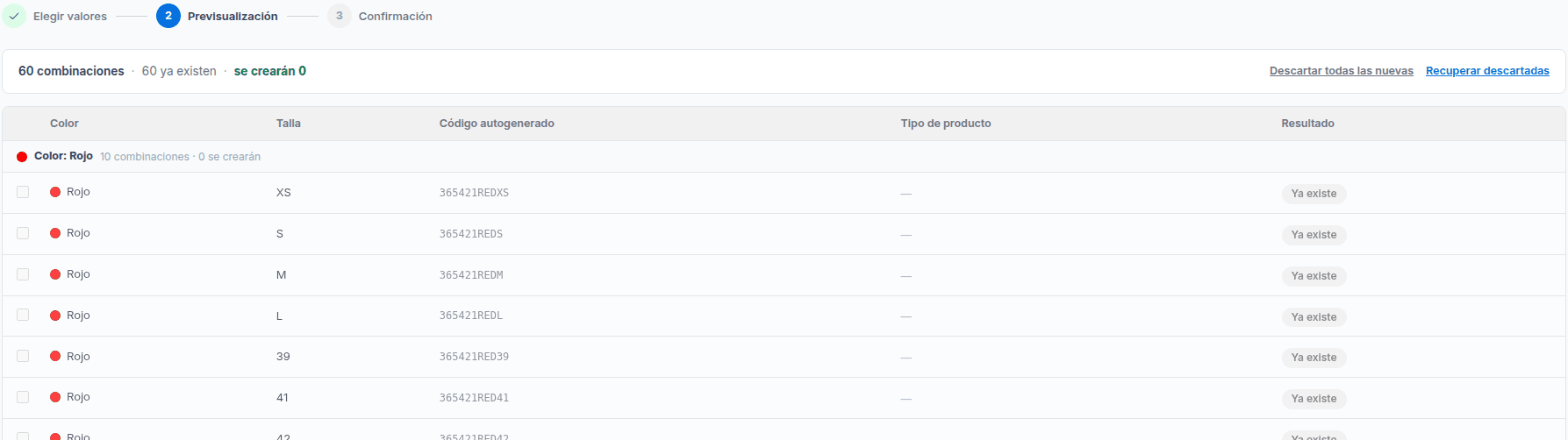Viewport: 1568px width, 440px height.
Task: Click Recuperar descartadas link
Action: click(1487, 71)
